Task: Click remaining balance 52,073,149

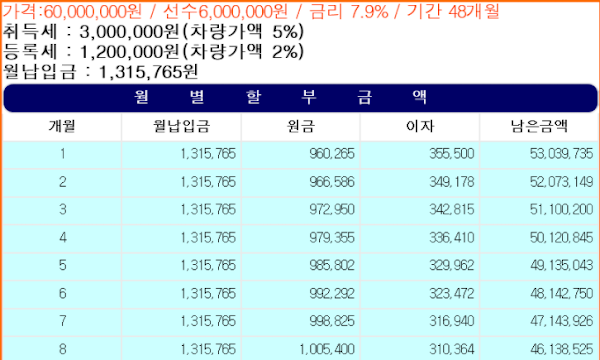Action: 561,182
